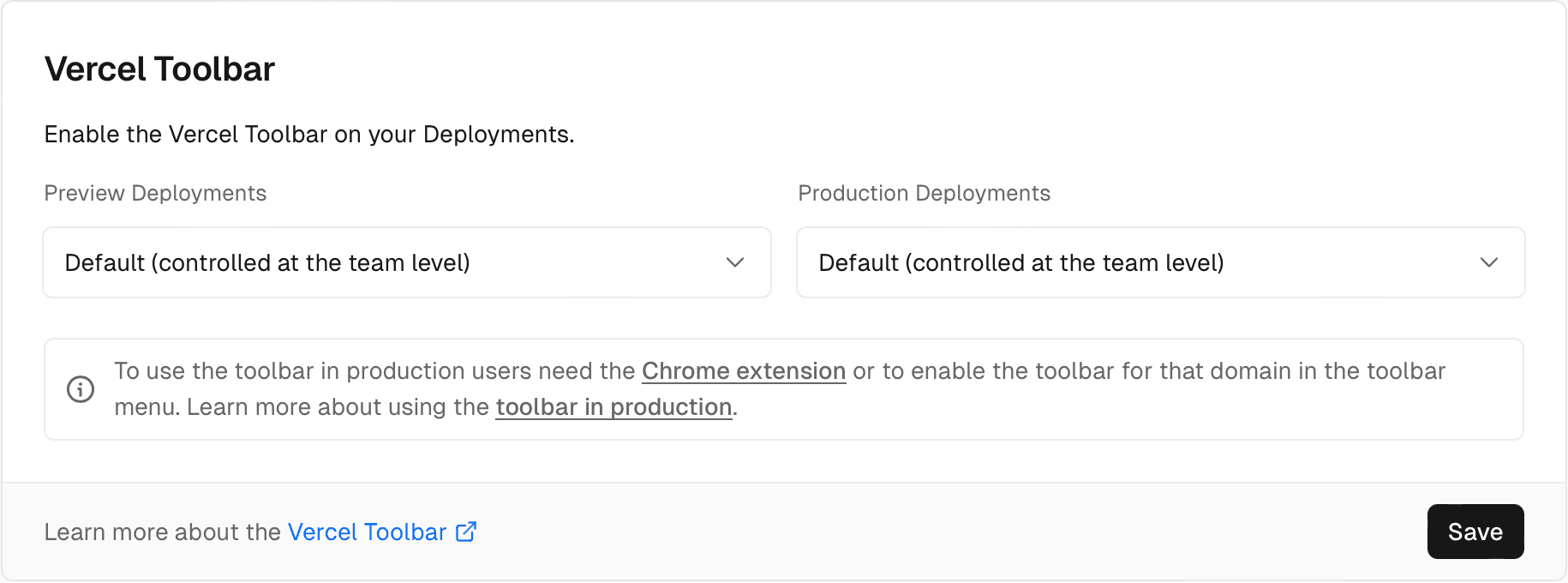1568x583 pixels.
Task: Click the chevron arrow in the Preview Deployments dropdown
Action: [734, 262]
